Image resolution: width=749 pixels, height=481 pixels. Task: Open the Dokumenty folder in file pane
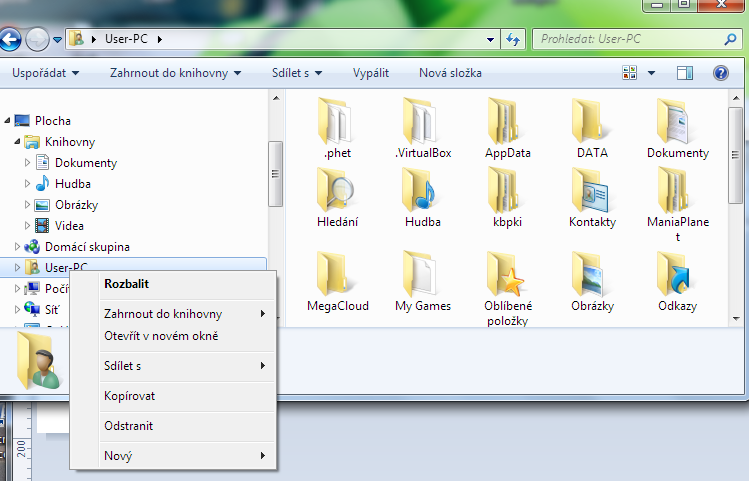[677, 128]
